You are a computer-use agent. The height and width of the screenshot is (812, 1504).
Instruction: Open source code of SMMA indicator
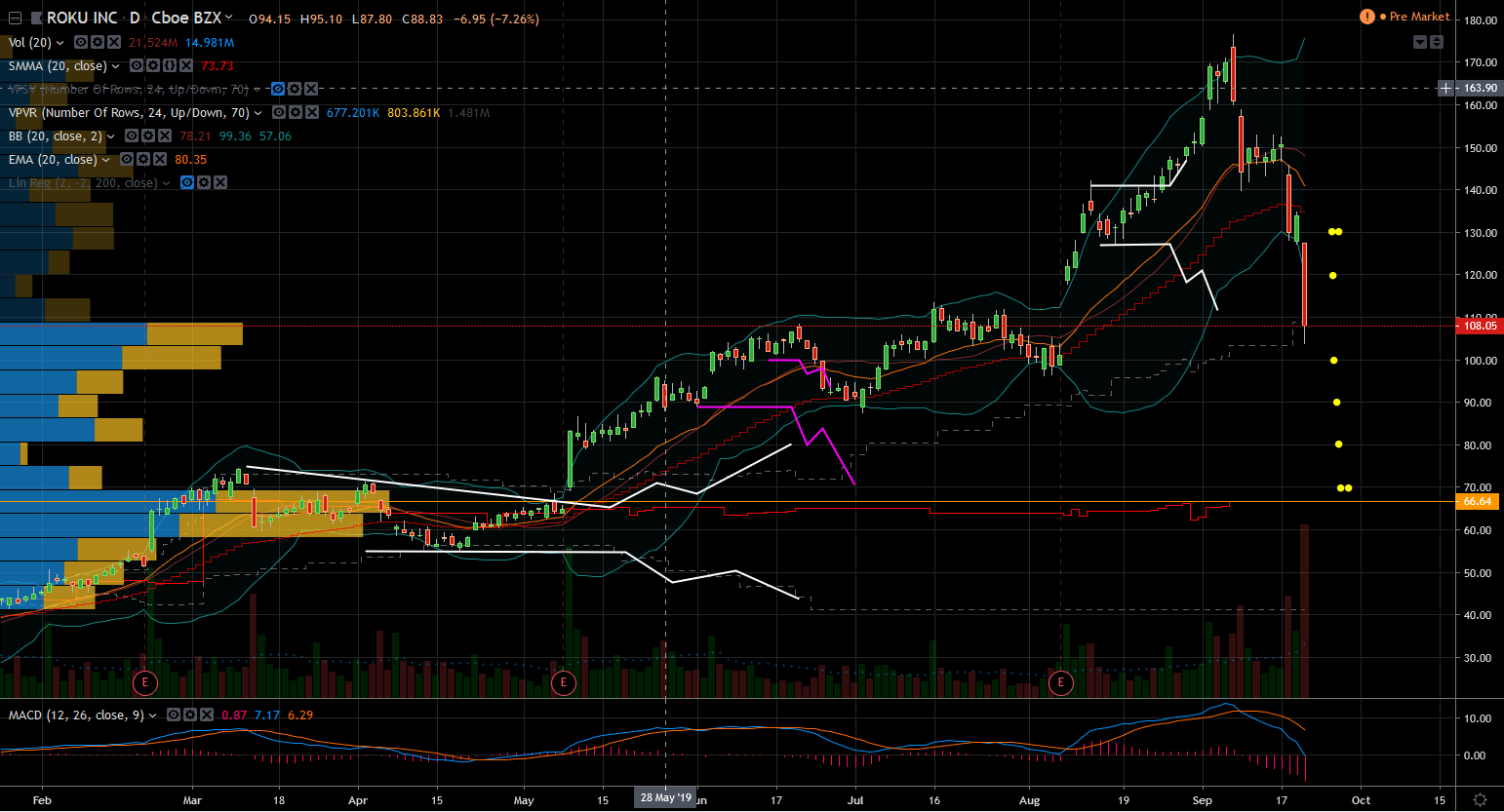(x=170, y=66)
